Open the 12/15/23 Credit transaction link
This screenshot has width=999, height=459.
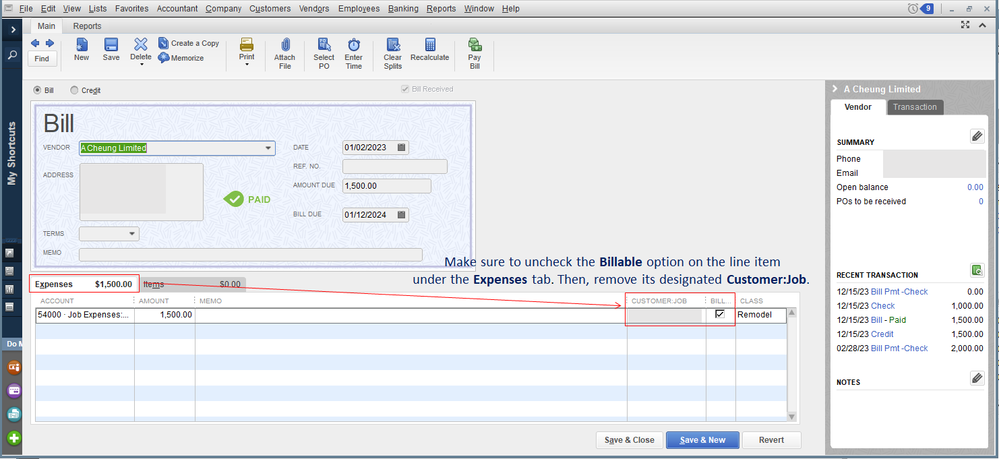click(882, 334)
